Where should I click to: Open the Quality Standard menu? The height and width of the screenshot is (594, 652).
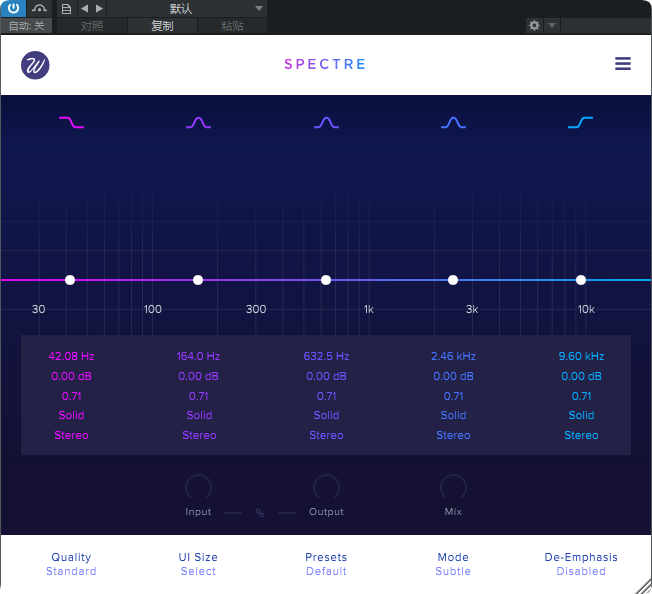coord(71,564)
